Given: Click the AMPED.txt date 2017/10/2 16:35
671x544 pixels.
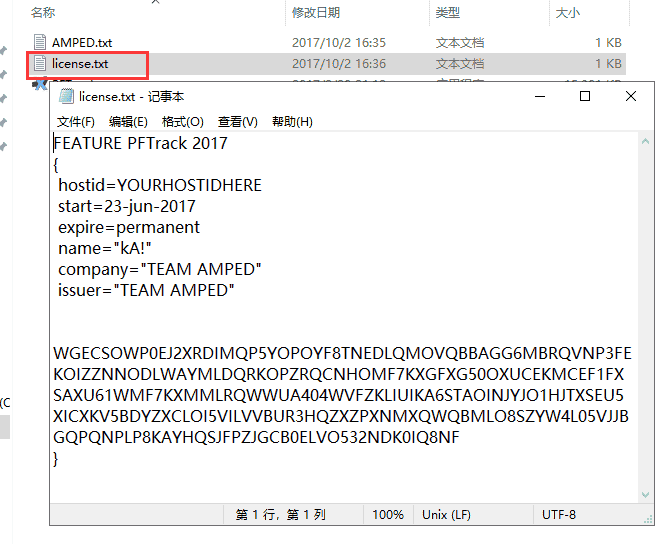Looking at the screenshot, I should tap(338, 42).
